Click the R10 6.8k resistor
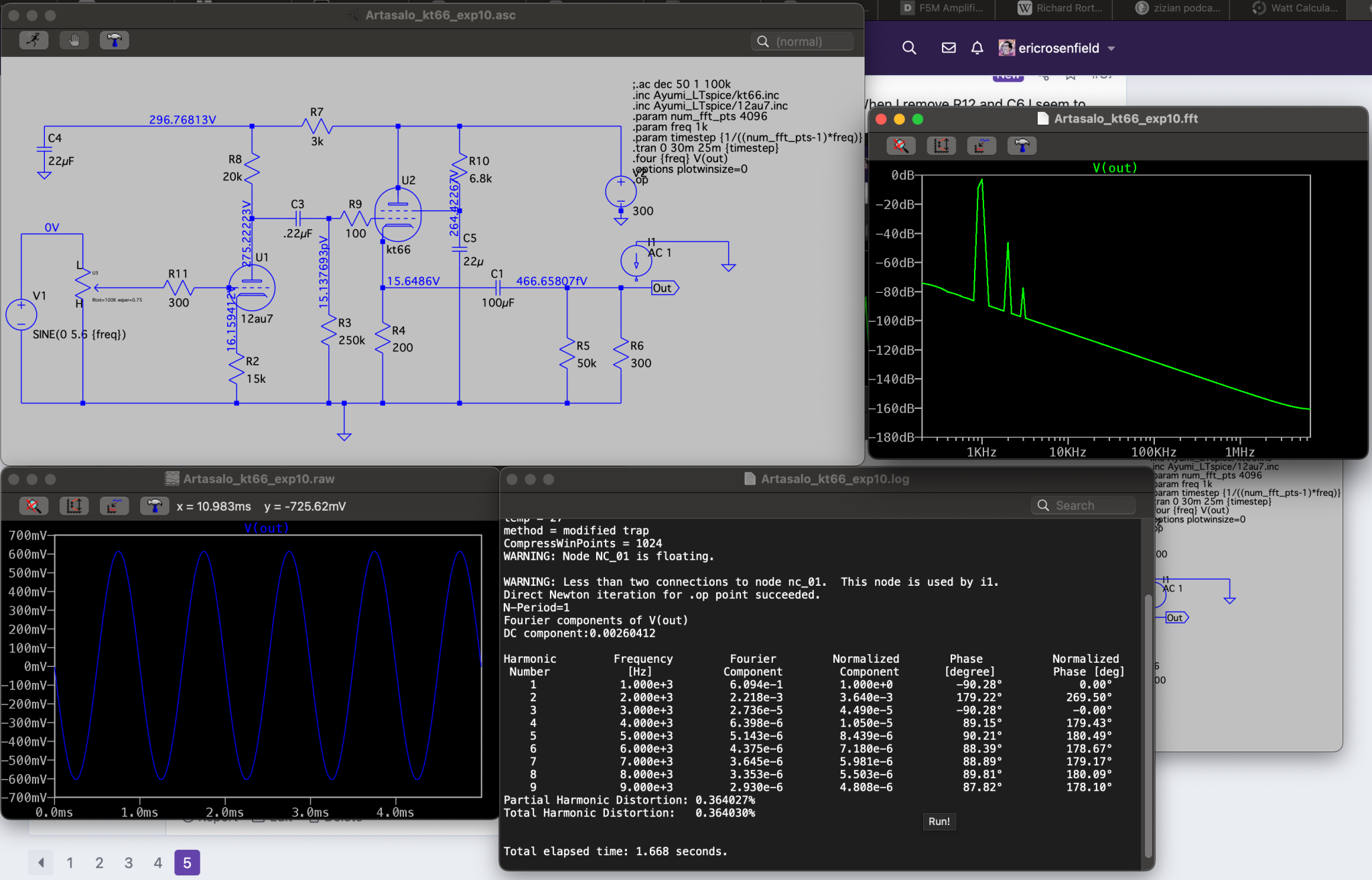This screenshot has height=880, width=1372. (x=460, y=169)
